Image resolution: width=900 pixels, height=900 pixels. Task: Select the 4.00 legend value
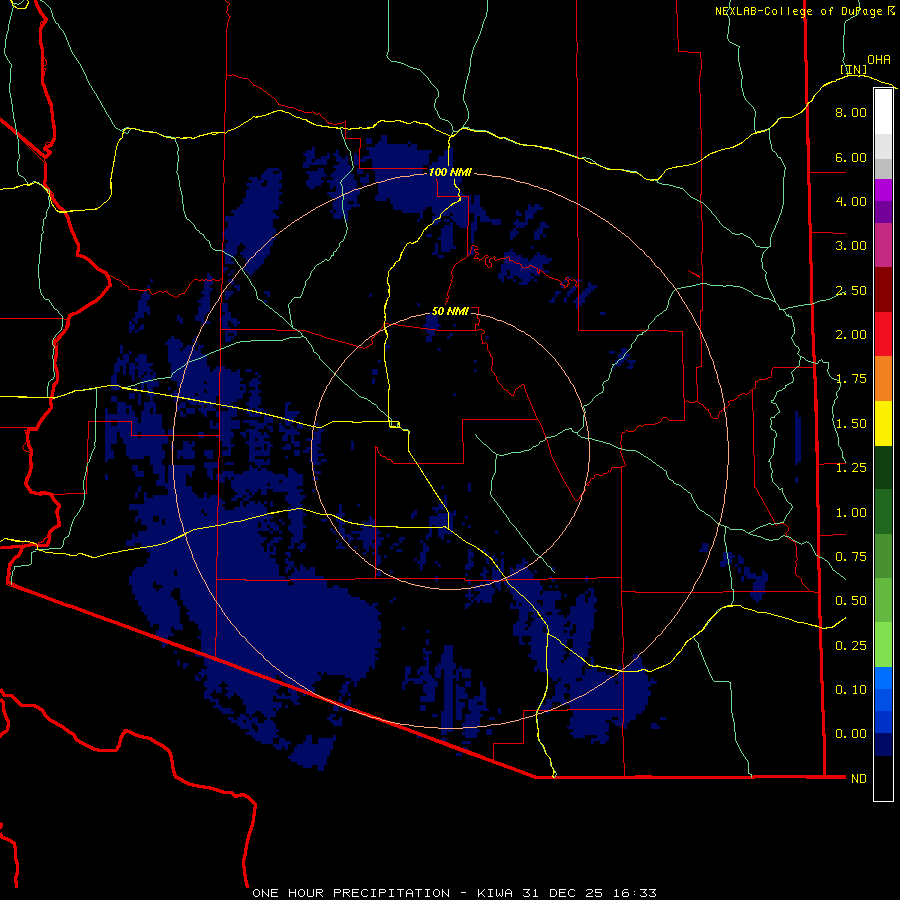(x=851, y=201)
